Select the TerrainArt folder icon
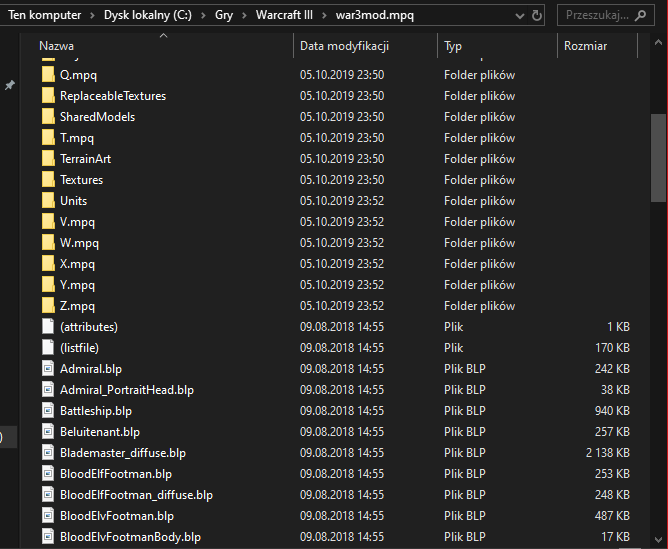Viewport: 668px width, 549px height. 48,158
